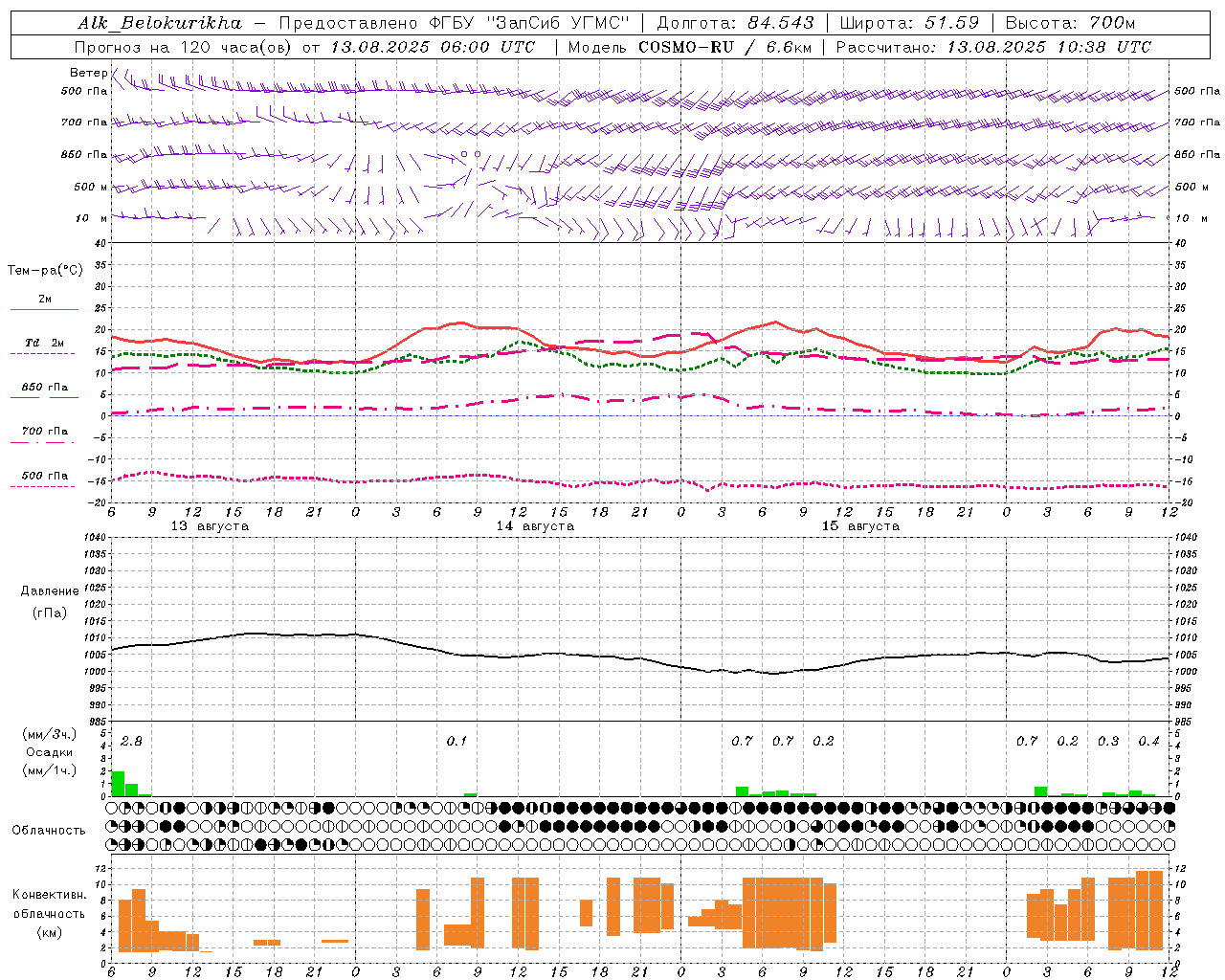1225x980 pixels.
Task: Click the Давление pressure panel label
Action: tap(50, 591)
